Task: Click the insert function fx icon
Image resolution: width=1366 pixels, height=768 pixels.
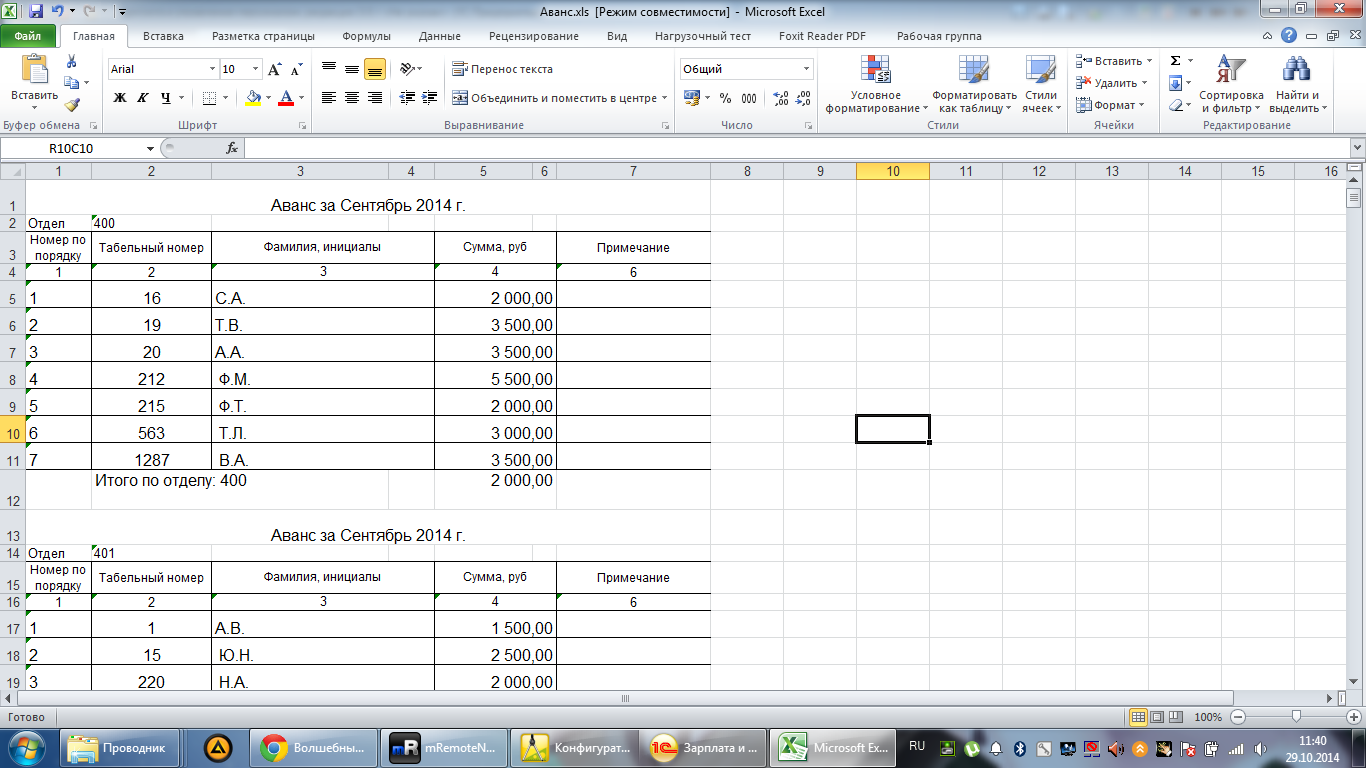Action: pos(232,148)
